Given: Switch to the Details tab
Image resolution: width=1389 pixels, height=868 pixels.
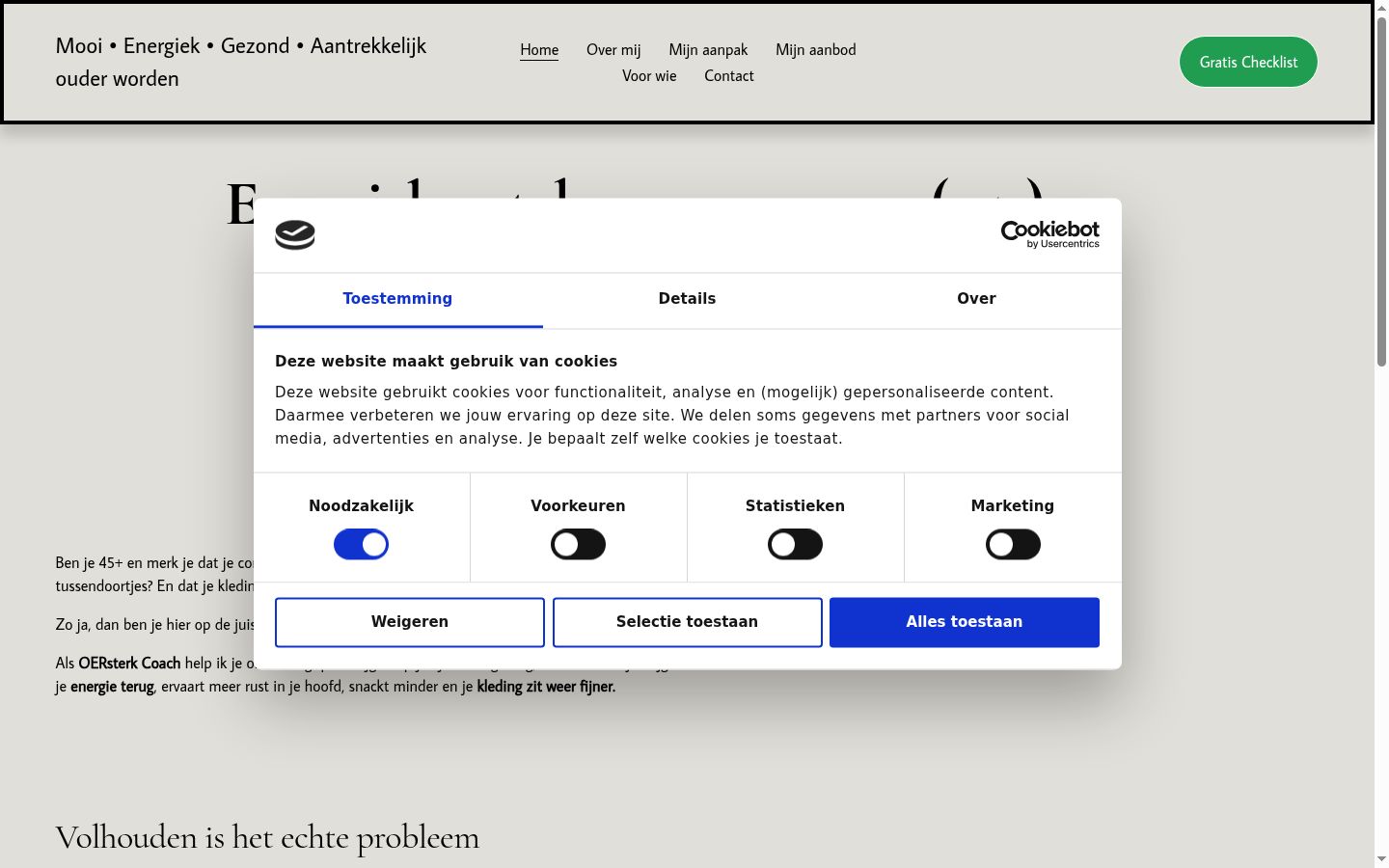Looking at the screenshot, I should [687, 300].
